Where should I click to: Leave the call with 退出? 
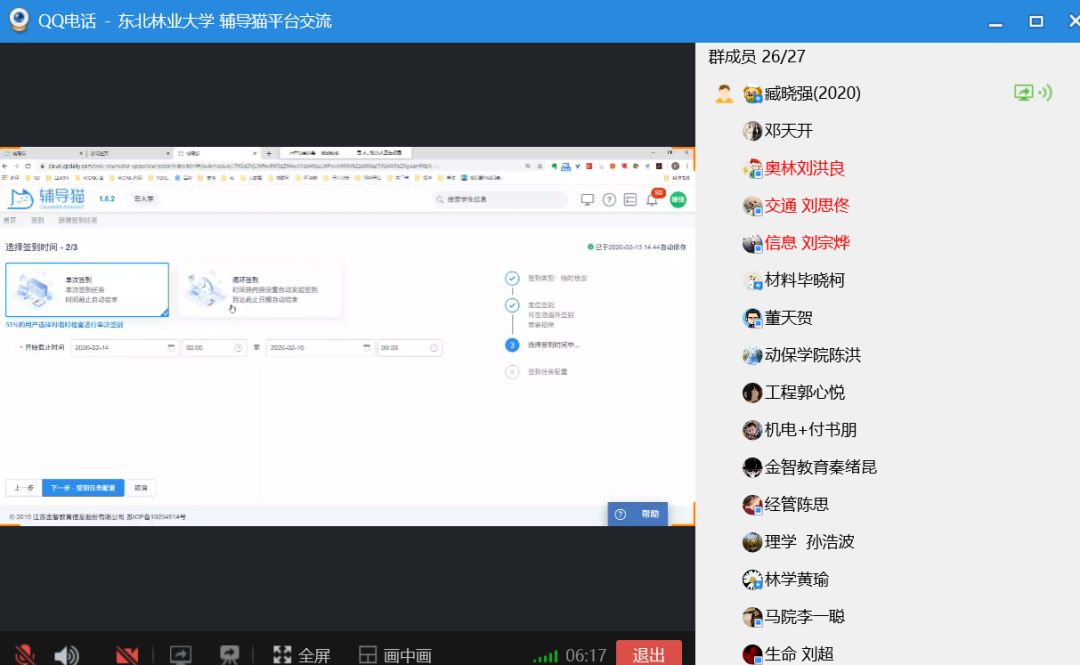point(648,654)
